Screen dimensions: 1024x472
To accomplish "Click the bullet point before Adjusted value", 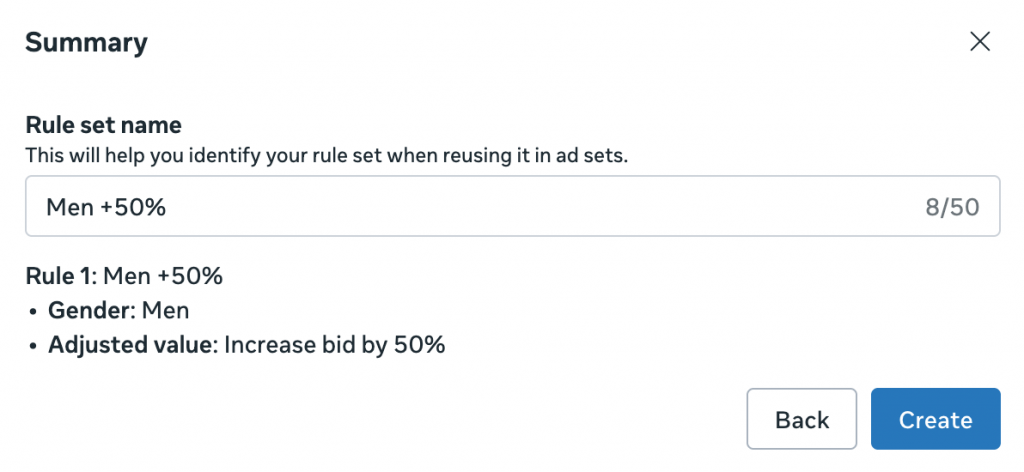I will pyautogui.click(x=33, y=347).
